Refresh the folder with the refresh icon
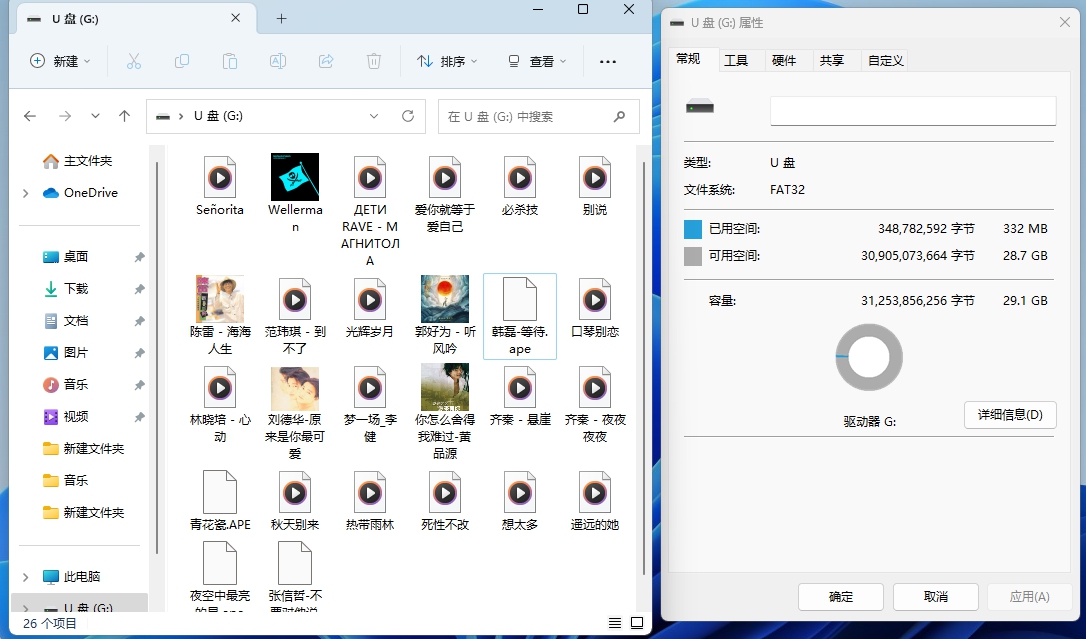The height and width of the screenshot is (639, 1086). [x=408, y=116]
